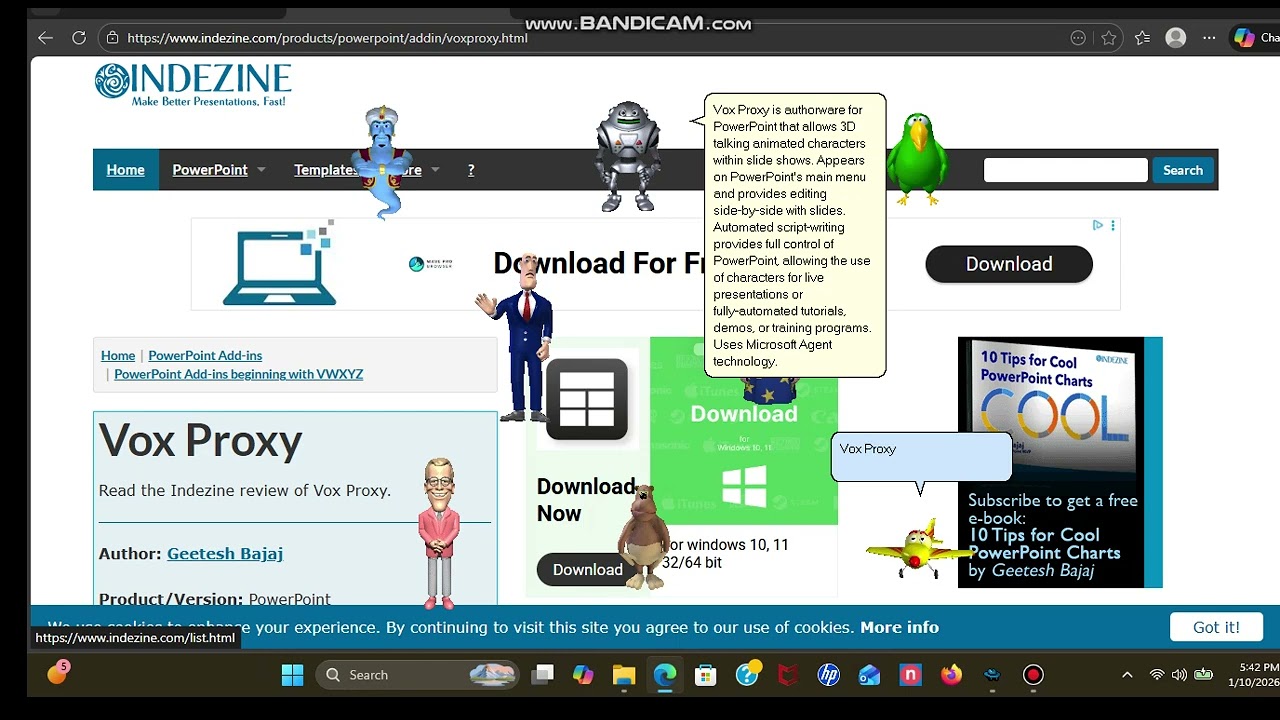Open the PowerPoint navigation menu
The height and width of the screenshot is (720, 1280).
(x=210, y=170)
